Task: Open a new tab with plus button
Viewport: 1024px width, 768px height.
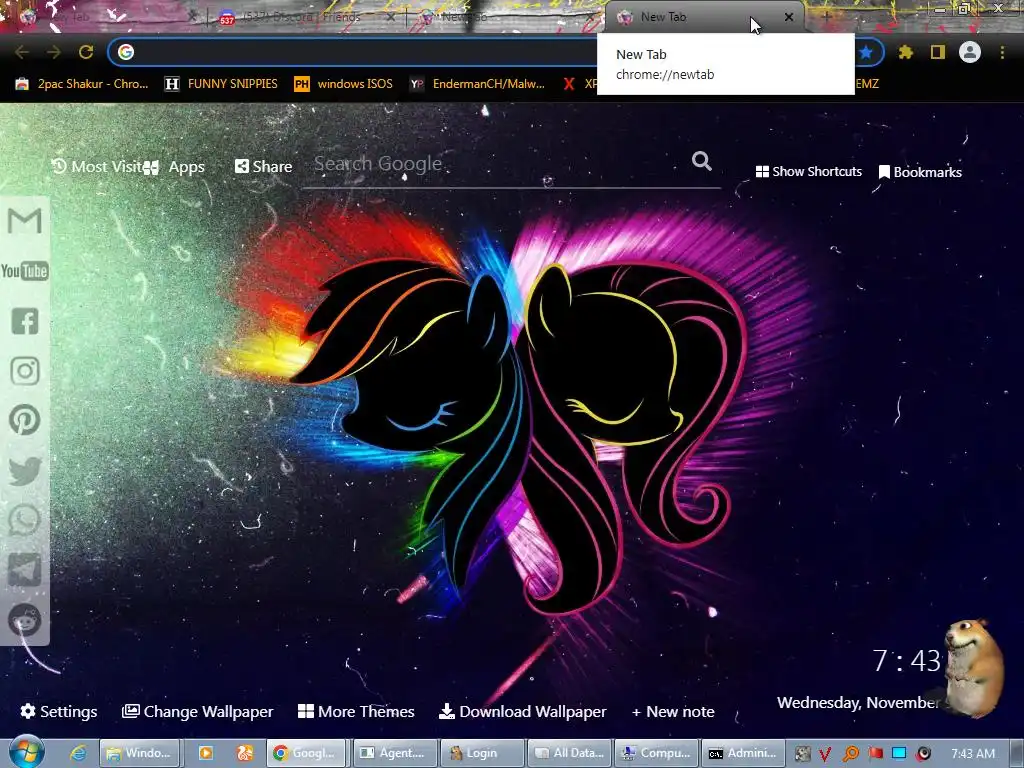Action: [x=826, y=17]
